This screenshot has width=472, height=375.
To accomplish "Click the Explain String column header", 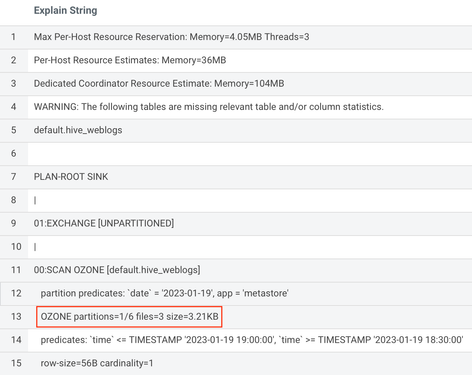I will tap(65, 10).
